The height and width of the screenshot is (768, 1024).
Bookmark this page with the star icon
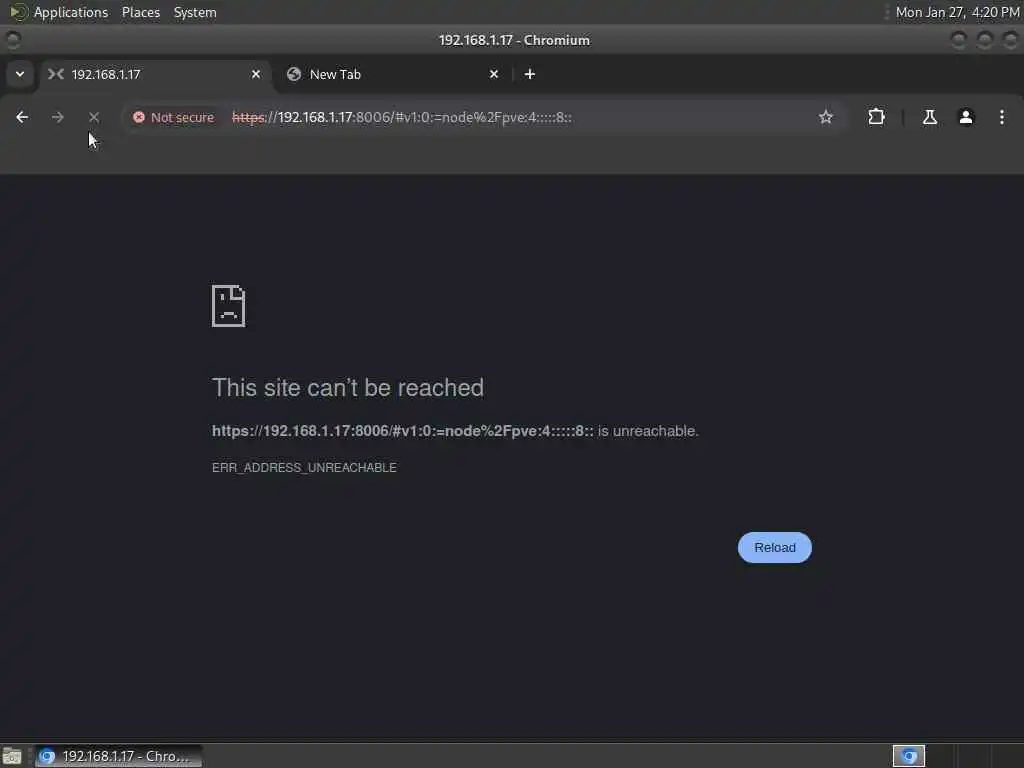click(x=825, y=117)
